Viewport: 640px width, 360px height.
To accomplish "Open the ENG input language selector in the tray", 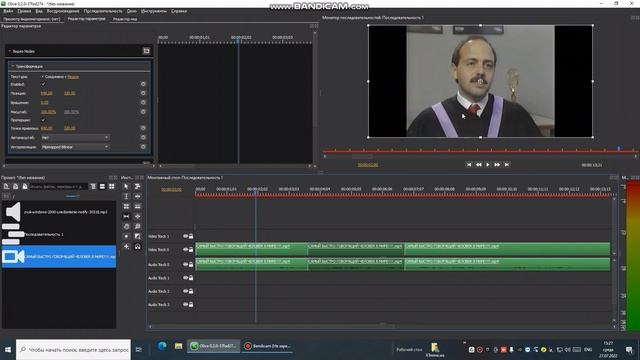I will pyautogui.click(x=588, y=350).
